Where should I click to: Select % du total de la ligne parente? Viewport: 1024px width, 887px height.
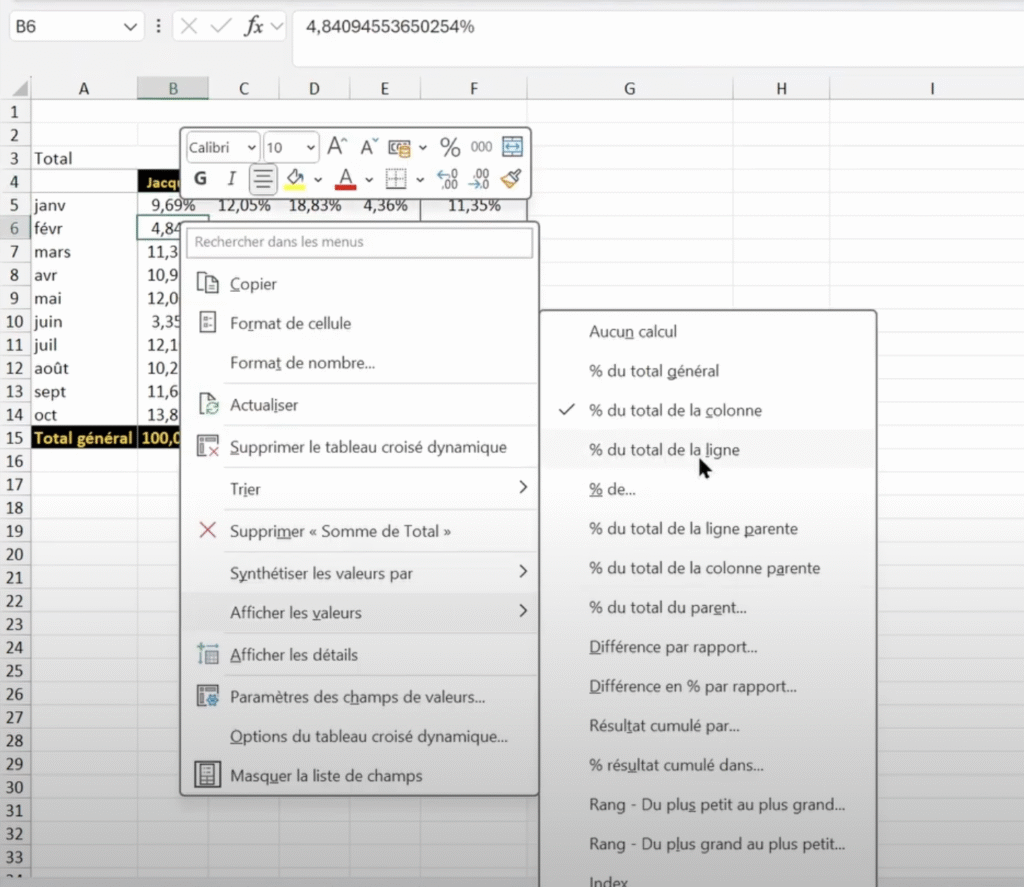click(x=708, y=528)
